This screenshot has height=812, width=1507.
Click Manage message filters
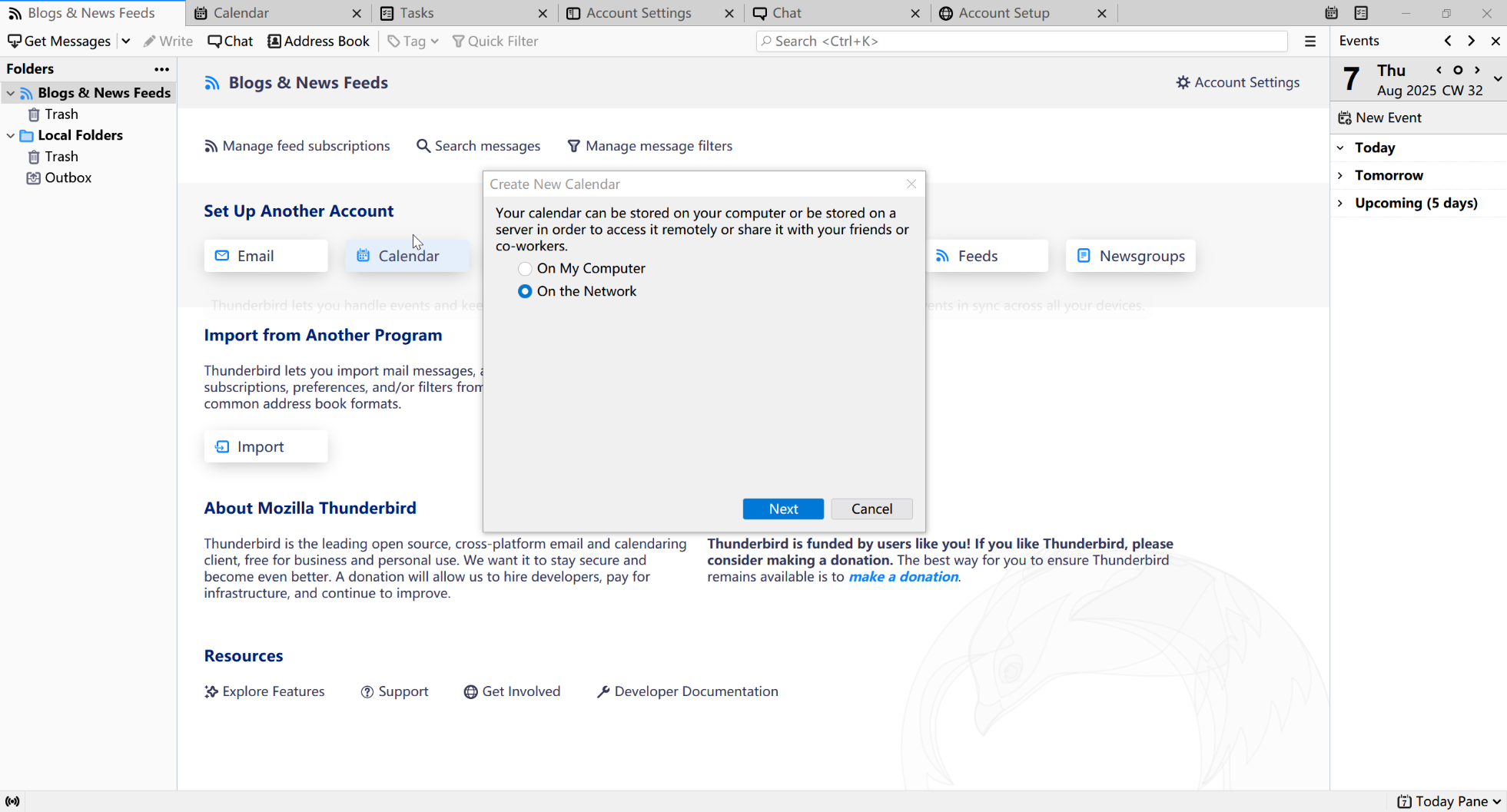(x=649, y=146)
